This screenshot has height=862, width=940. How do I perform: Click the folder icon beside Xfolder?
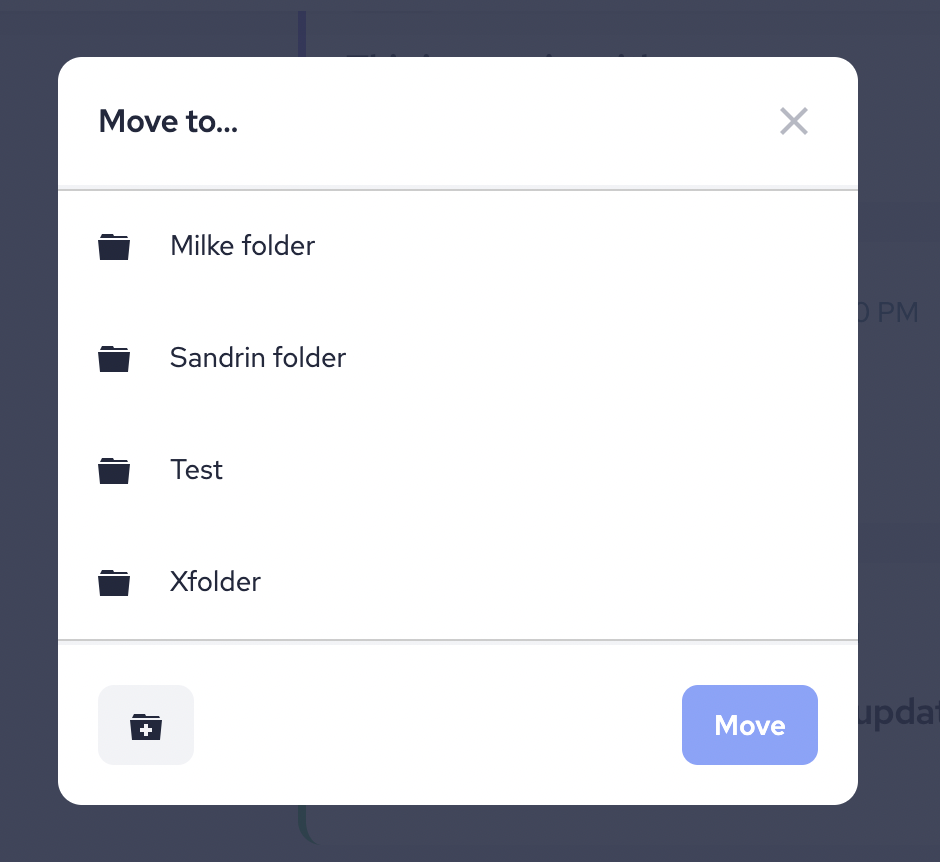pyautogui.click(x=114, y=582)
